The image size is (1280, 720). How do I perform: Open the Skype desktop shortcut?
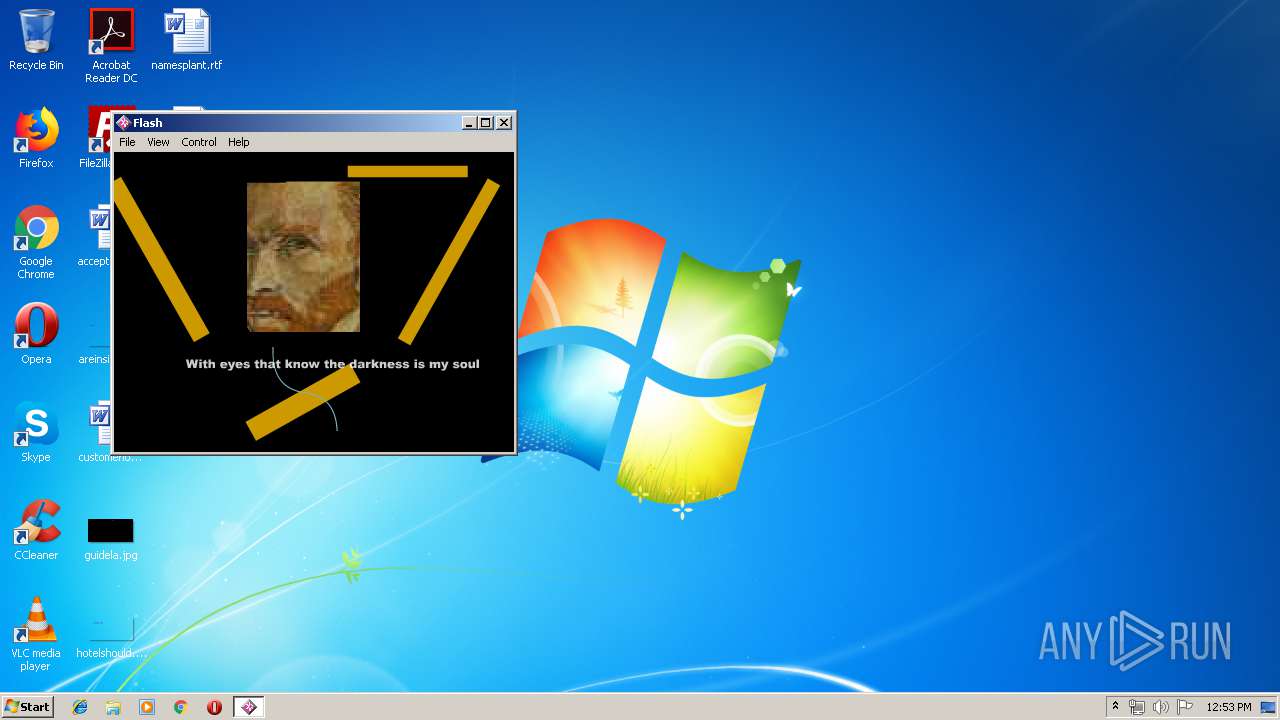(36, 432)
